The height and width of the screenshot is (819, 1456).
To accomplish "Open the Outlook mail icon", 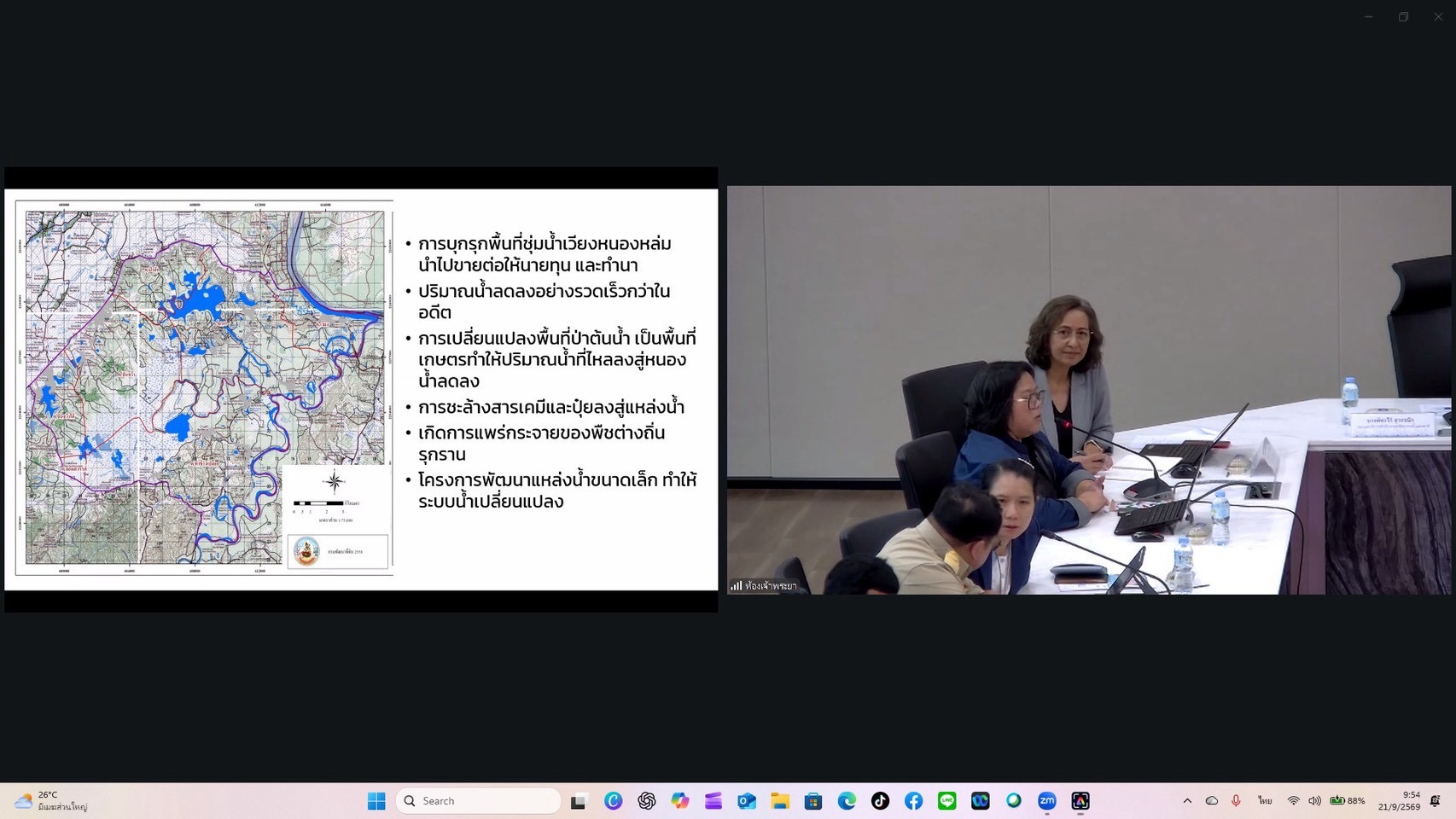I will tap(747, 801).
